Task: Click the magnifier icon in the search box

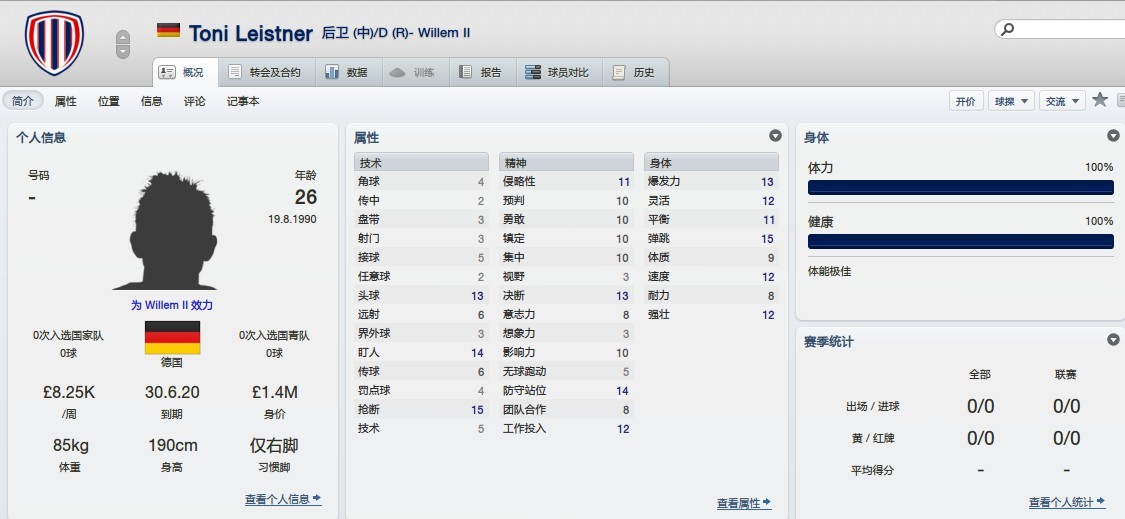Action: pos(1008,29)
